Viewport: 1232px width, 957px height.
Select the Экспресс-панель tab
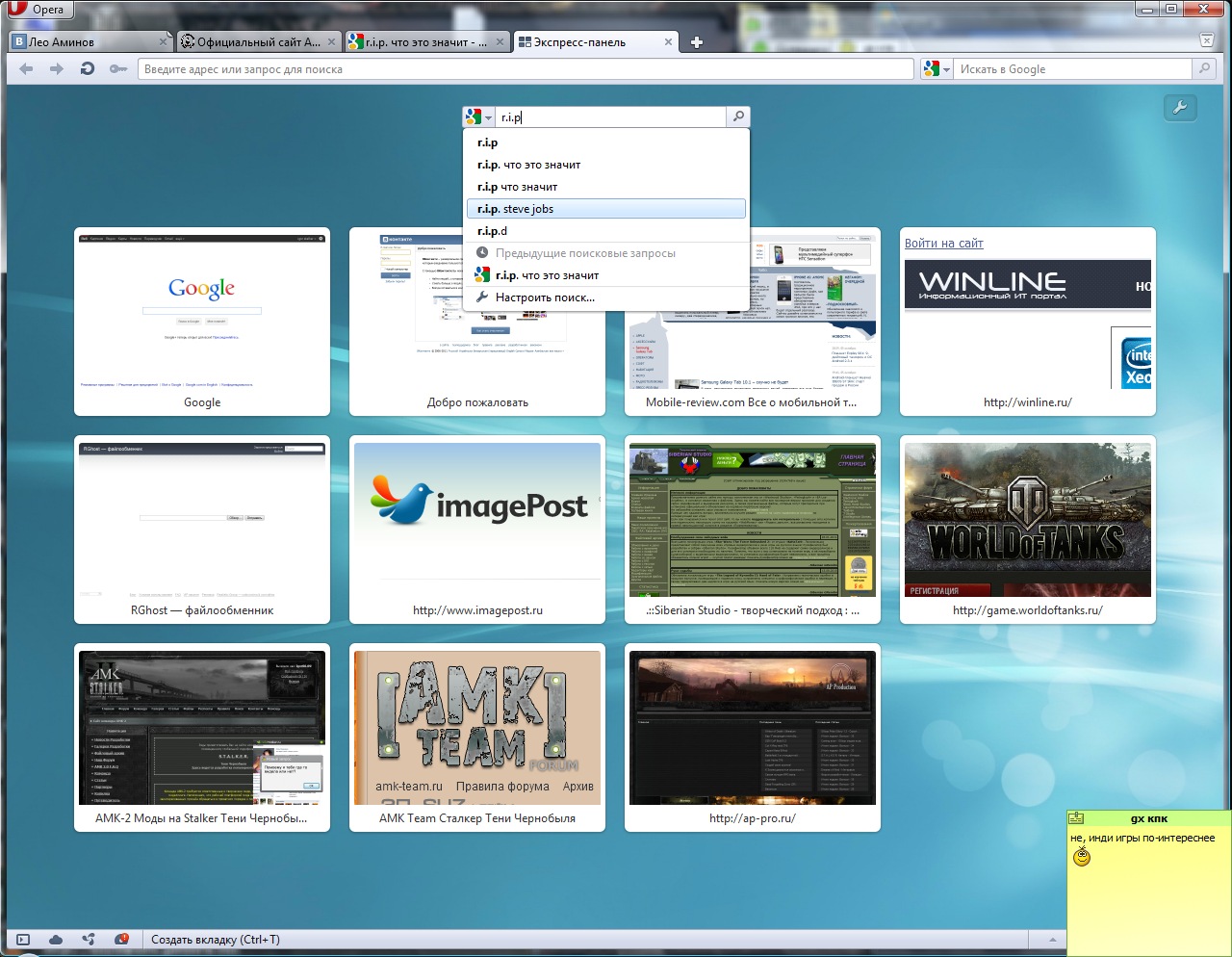[x=594, y=42]
